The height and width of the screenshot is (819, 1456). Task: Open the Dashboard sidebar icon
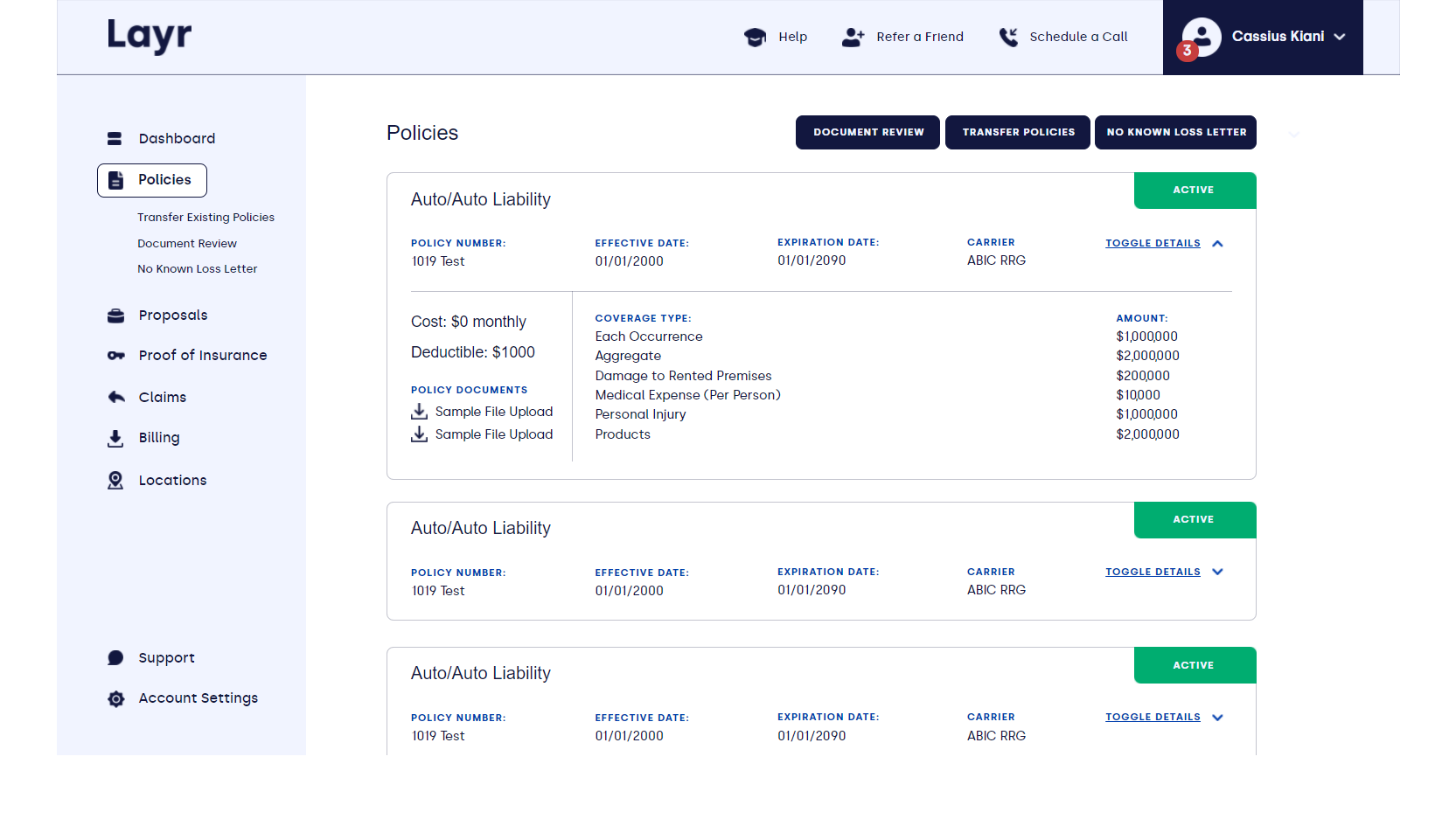115,138
